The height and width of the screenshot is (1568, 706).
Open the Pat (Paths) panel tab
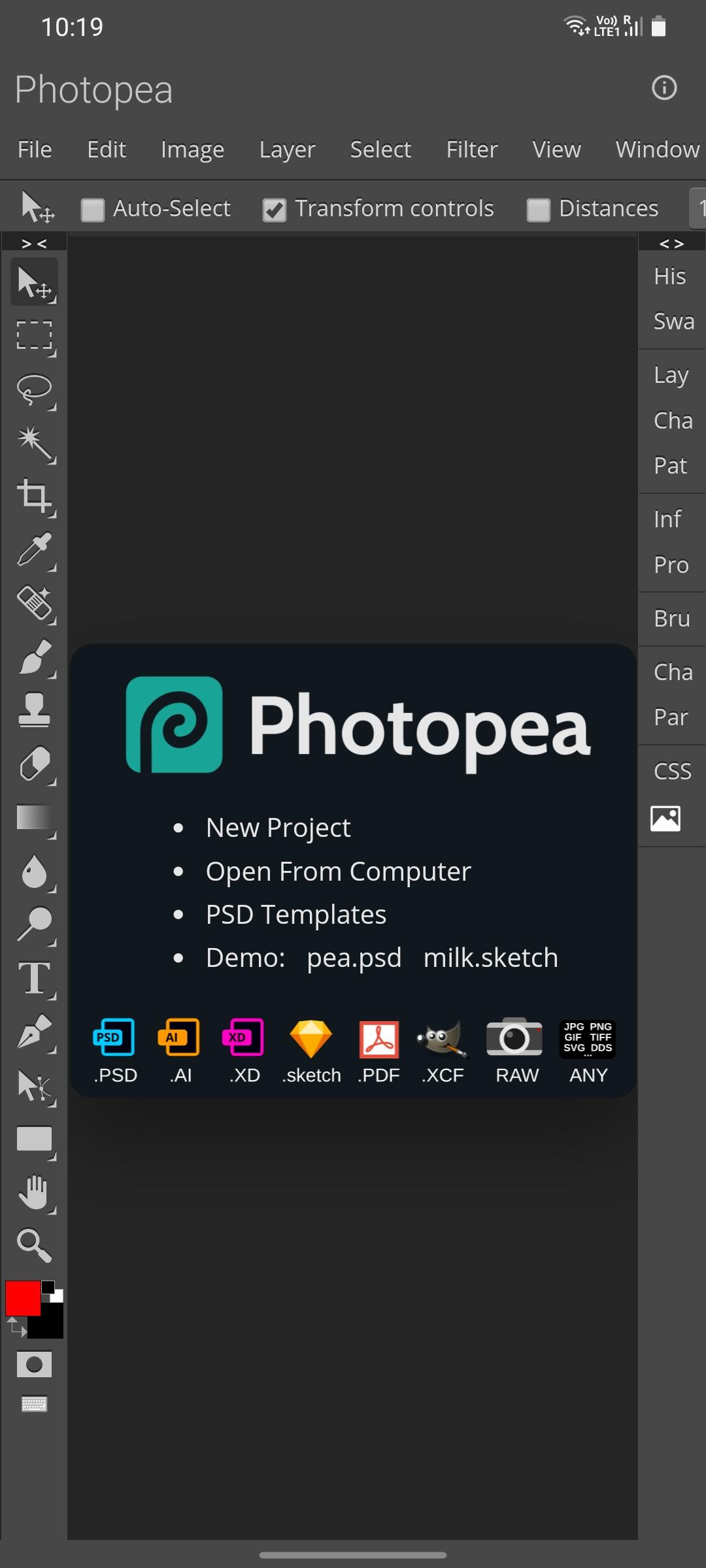(671, 466)
